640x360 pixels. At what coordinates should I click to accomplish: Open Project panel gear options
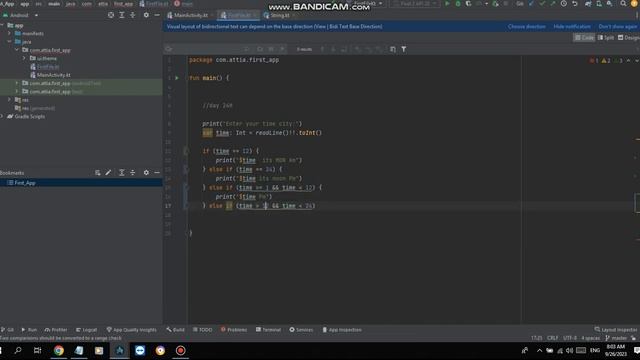(146, 15)
